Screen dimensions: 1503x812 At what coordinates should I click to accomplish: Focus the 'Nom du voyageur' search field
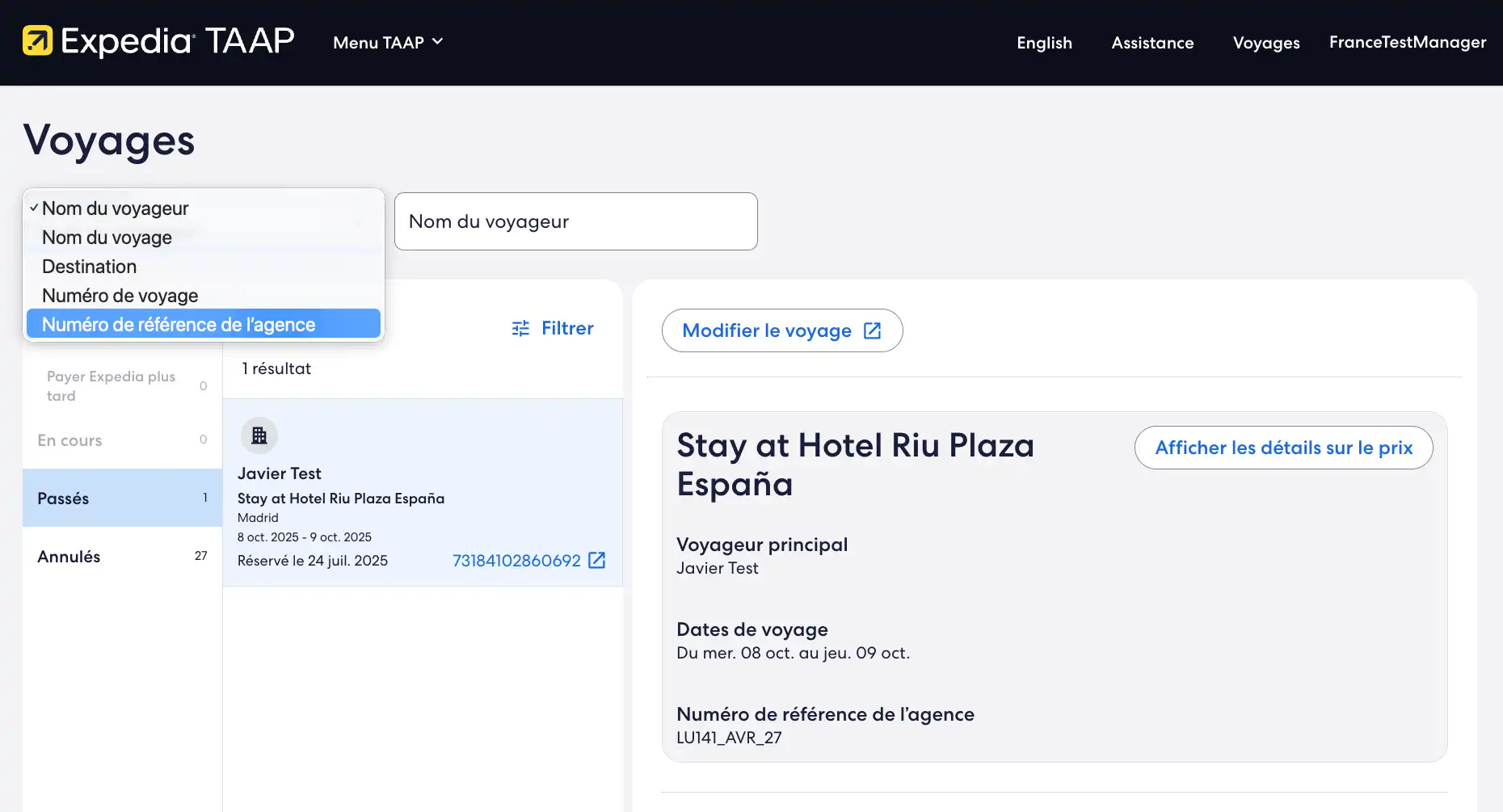point(576,221)
